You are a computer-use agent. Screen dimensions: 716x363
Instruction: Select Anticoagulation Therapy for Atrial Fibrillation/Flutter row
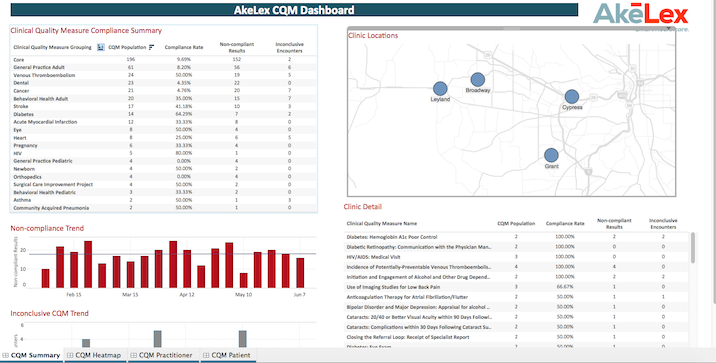pos(517,297)
